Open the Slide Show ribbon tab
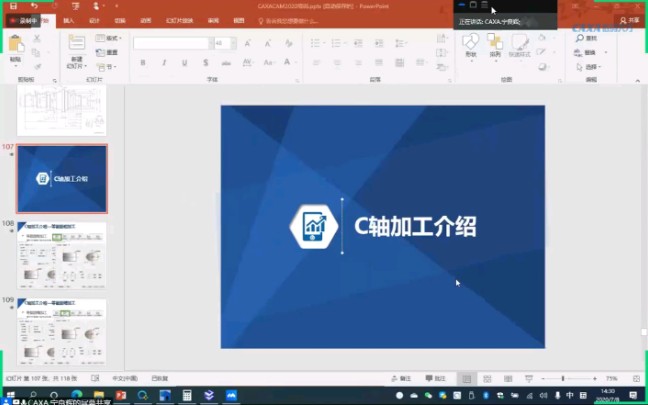 (x=179, y=21)
